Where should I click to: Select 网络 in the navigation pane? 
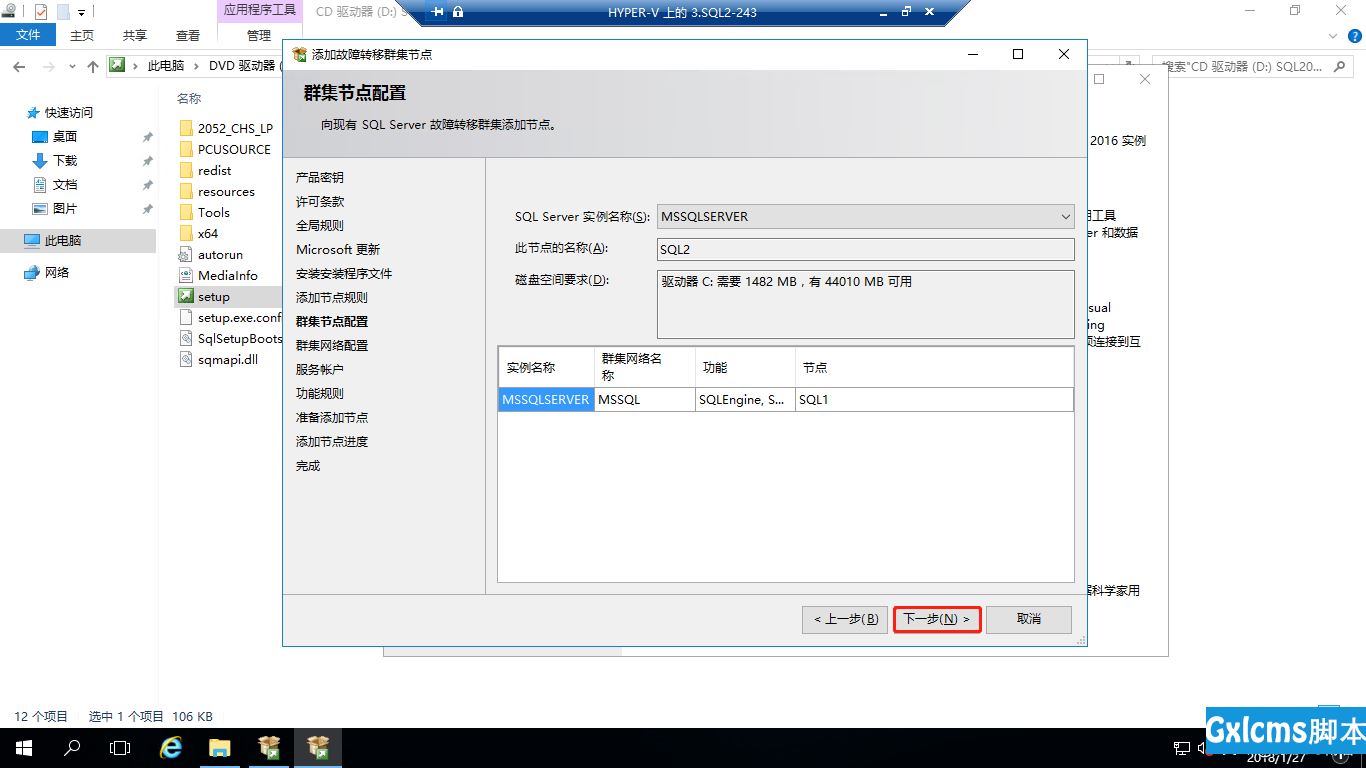click(x=57, y=272)
